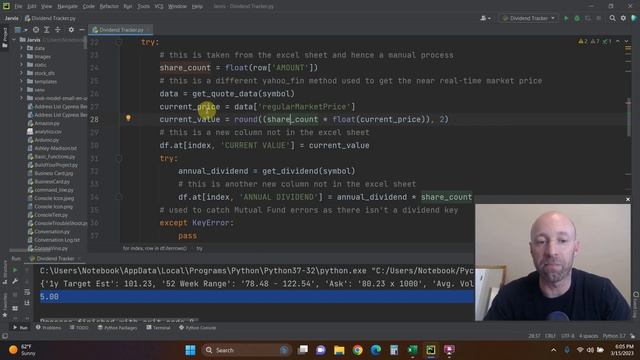Open the Windows Start menu
The height and width of the screenshot is (360, 640).
pyautogui.click(x=190, y=350)
